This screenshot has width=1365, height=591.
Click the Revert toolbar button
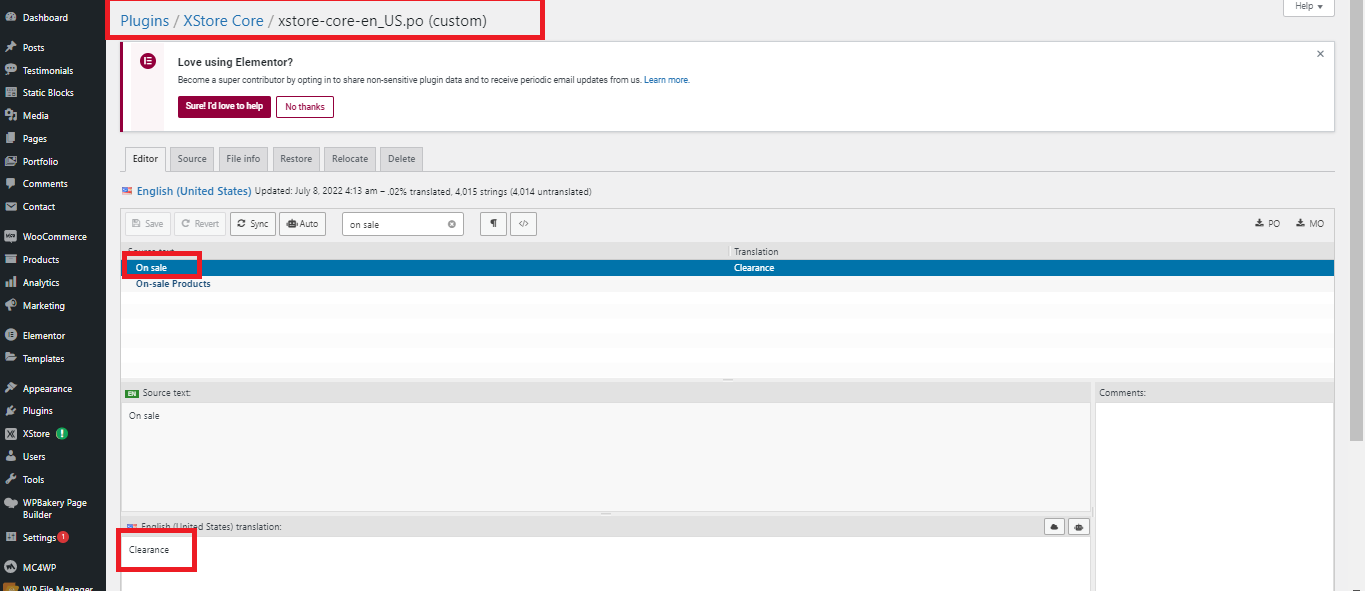tap(200, 224)
